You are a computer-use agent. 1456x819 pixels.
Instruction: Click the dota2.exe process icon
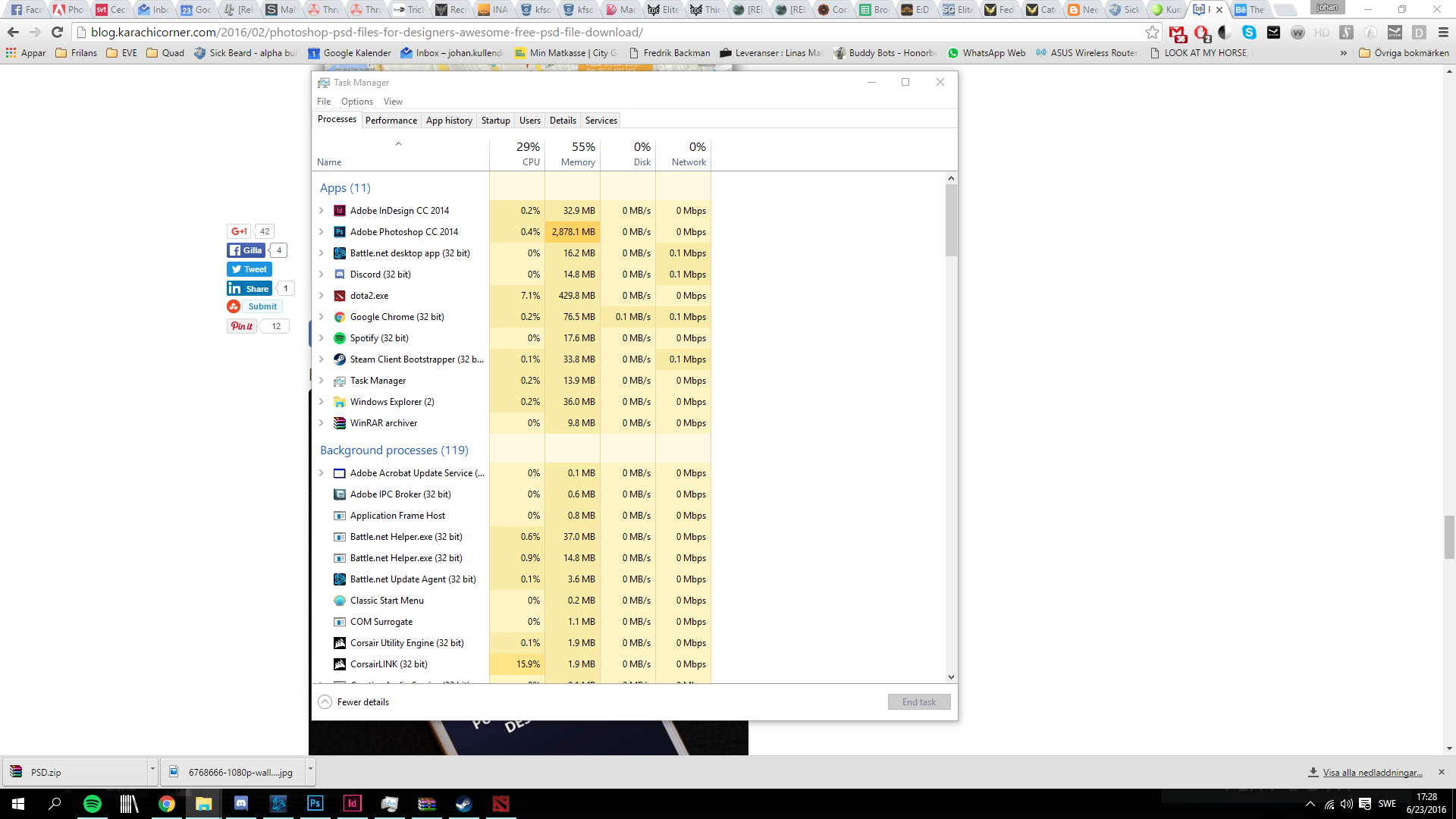coord(340,296)
